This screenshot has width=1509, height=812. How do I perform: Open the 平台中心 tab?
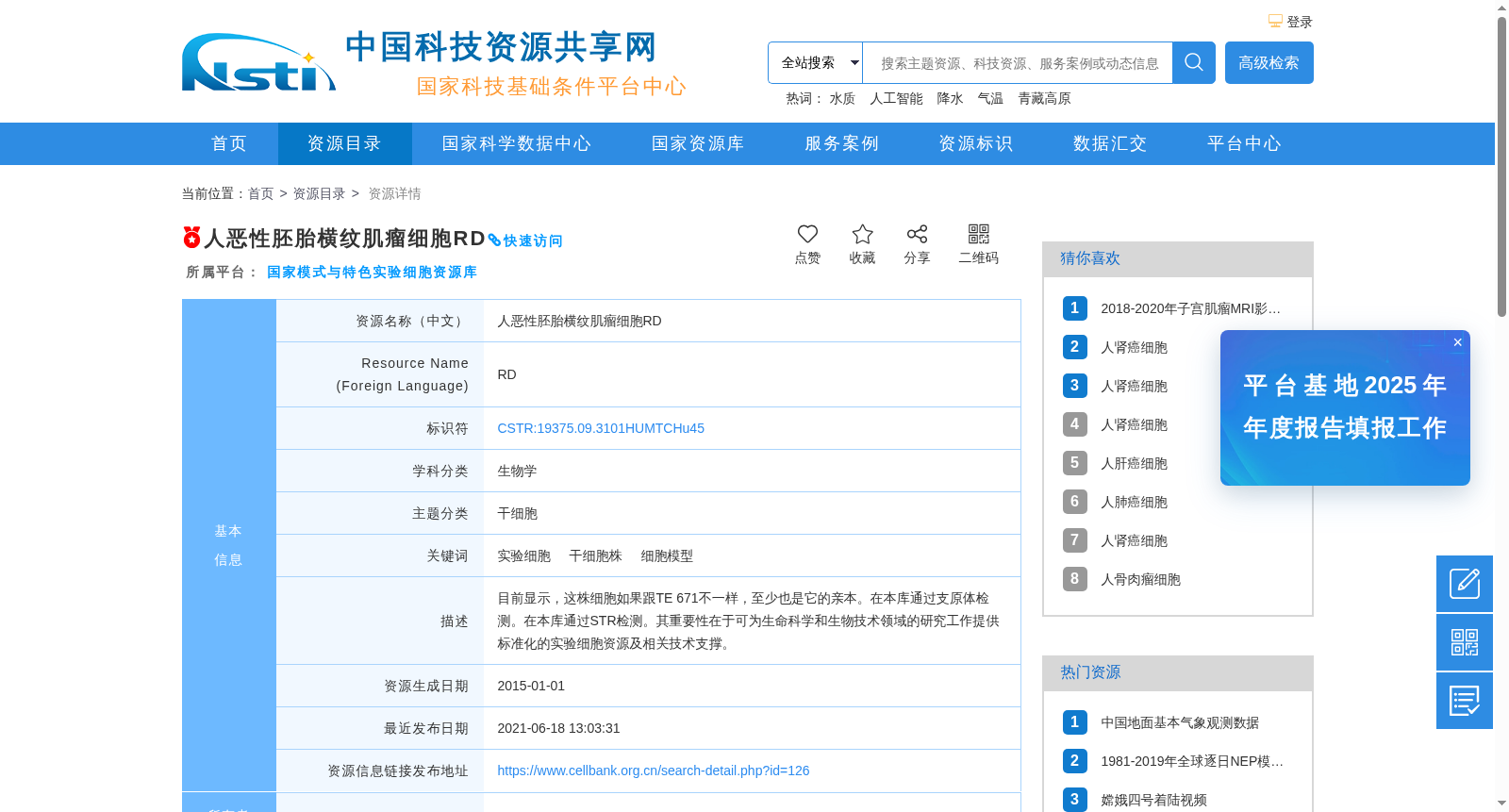pos(1244,143)
